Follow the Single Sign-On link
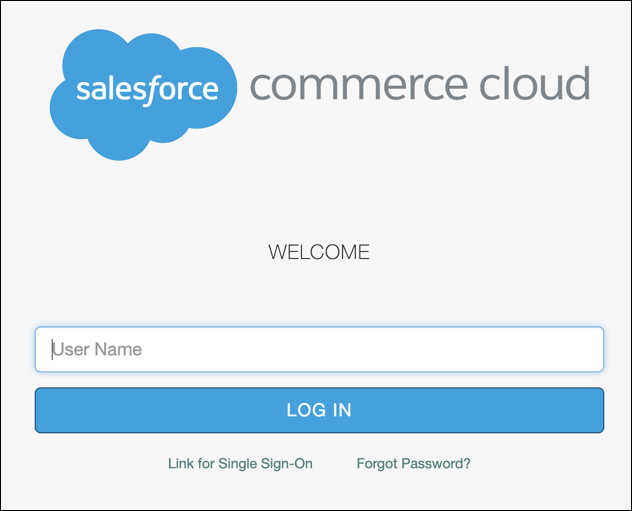Screen dimensions: 632x511 click(240, 463)
